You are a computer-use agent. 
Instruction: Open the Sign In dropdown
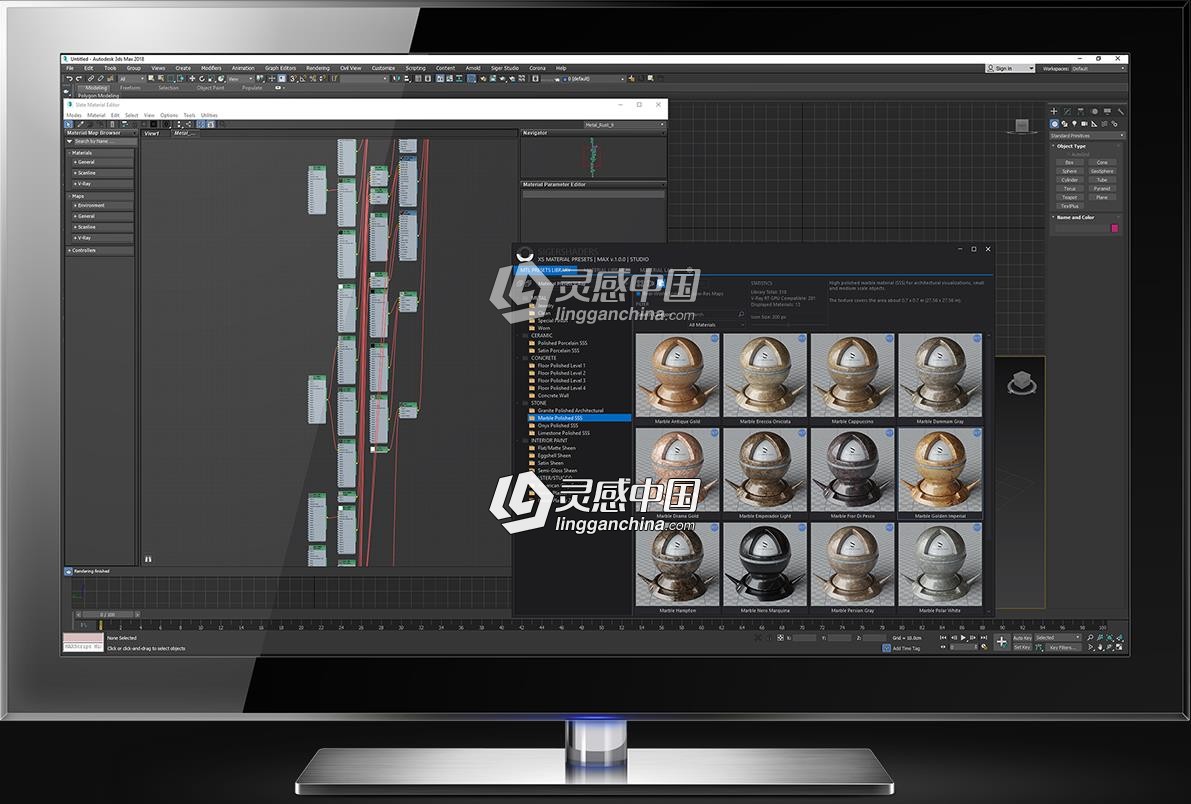coord(1010,68)
